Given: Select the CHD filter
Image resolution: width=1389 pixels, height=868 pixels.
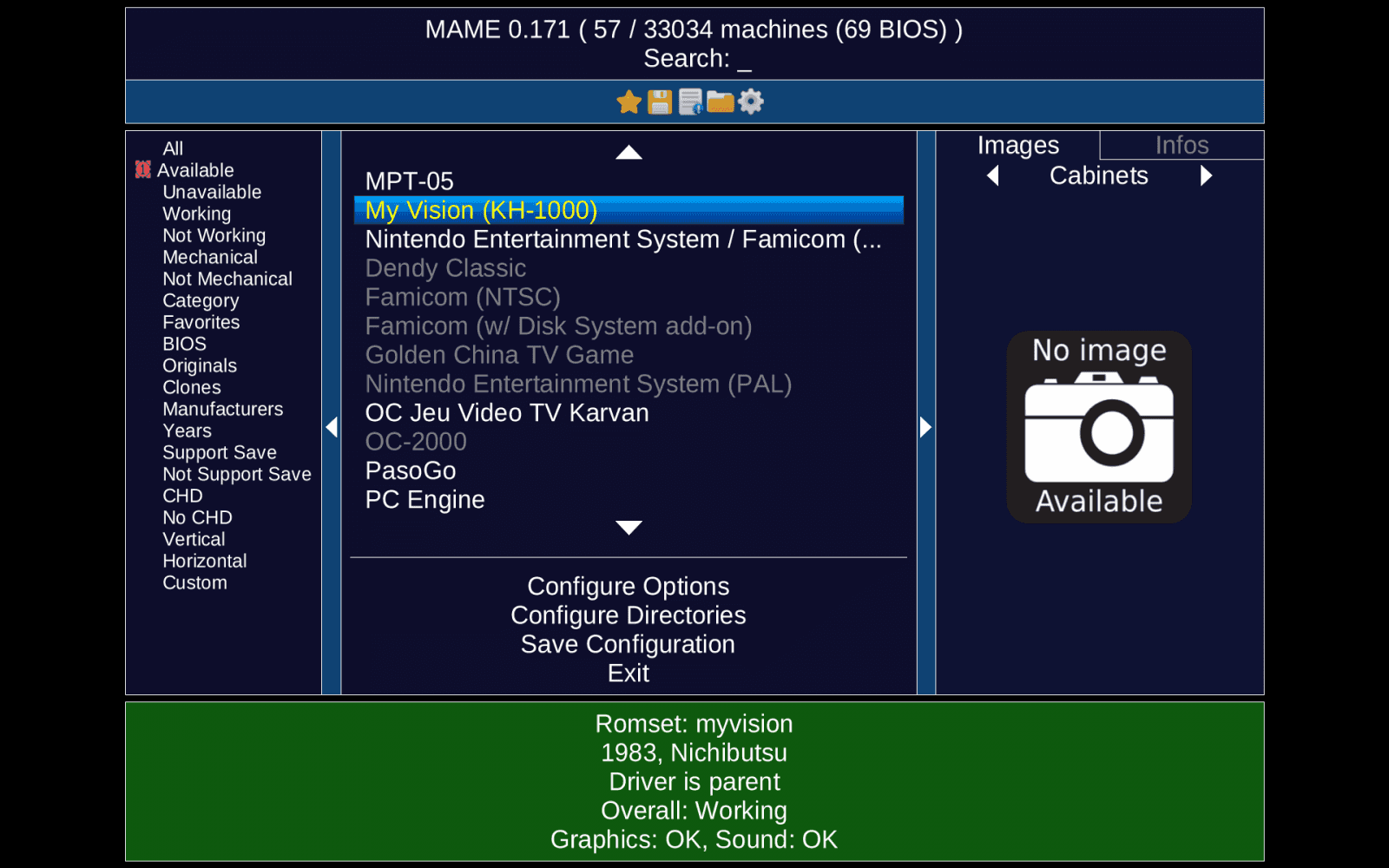Looking at the screenshot, I should 182,496.
